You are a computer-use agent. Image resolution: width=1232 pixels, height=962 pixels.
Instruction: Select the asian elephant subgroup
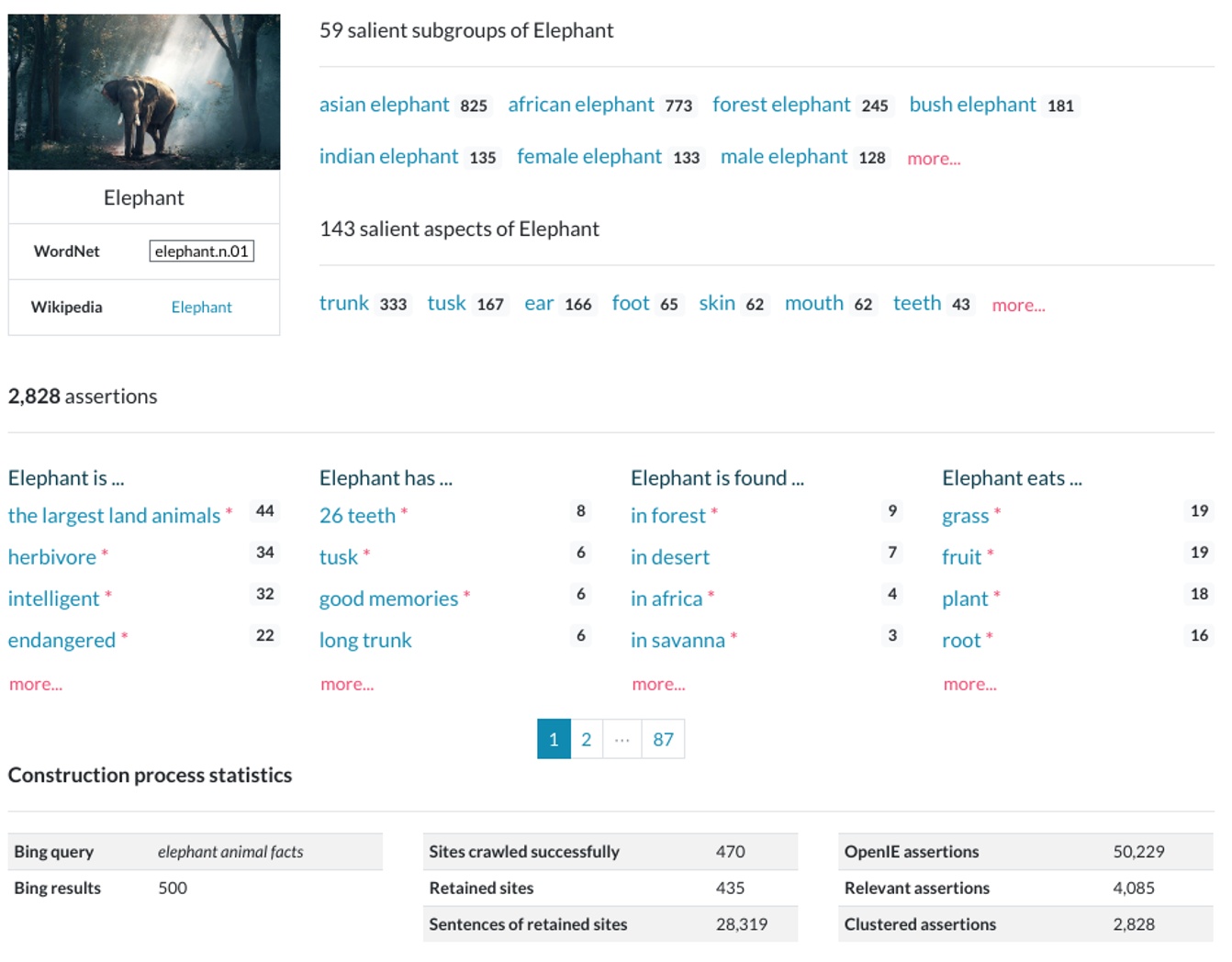click(x=384, y=106)
